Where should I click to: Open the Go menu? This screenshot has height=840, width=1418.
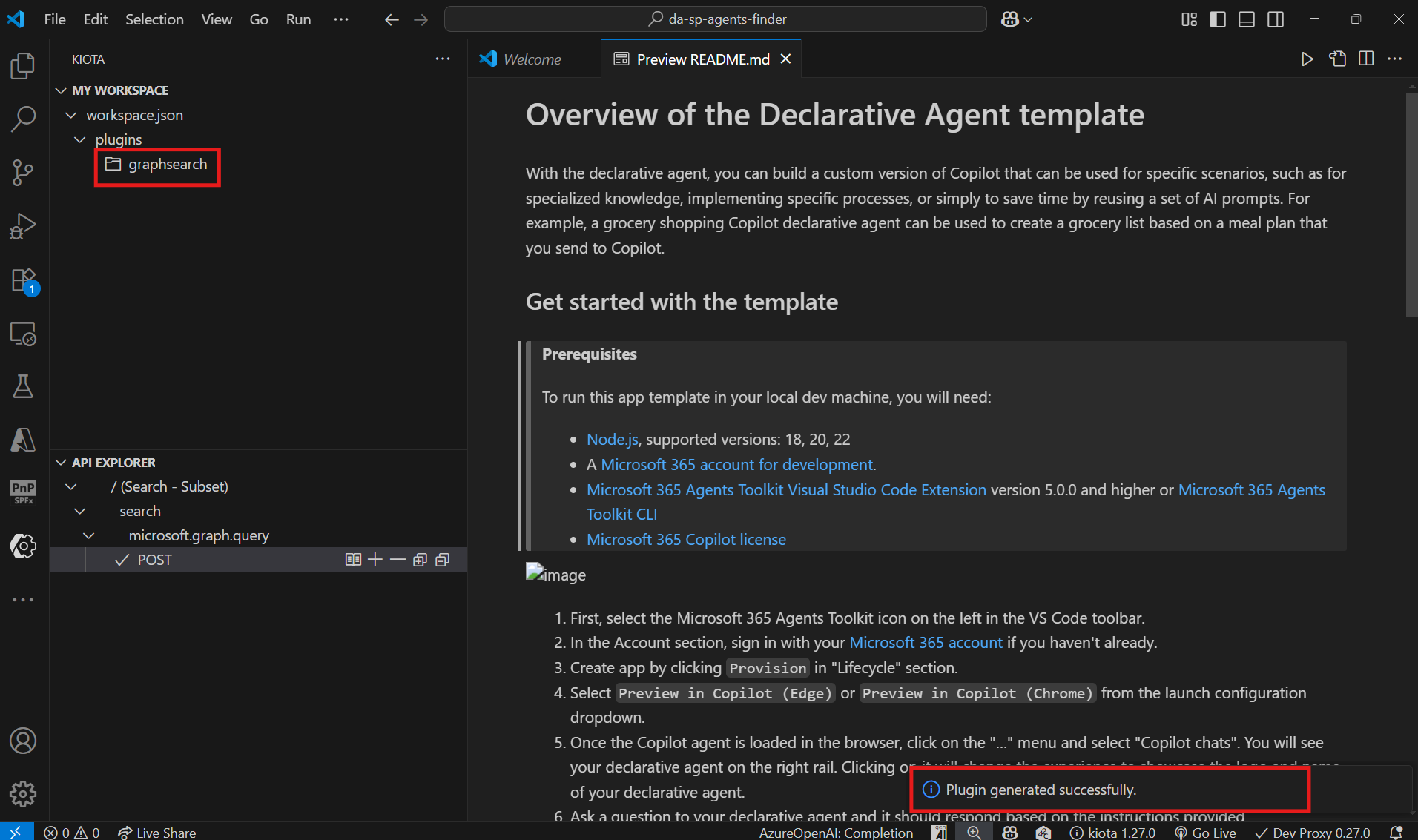click(x=259, y=19)
